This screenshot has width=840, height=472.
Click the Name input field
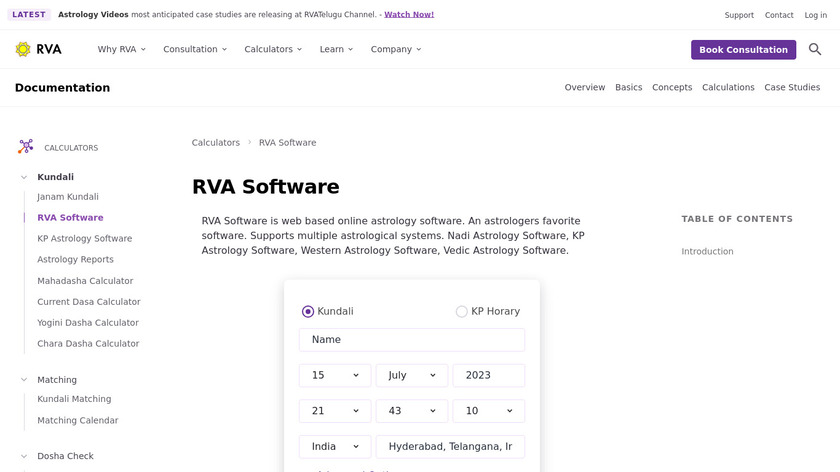click(412, 340)
